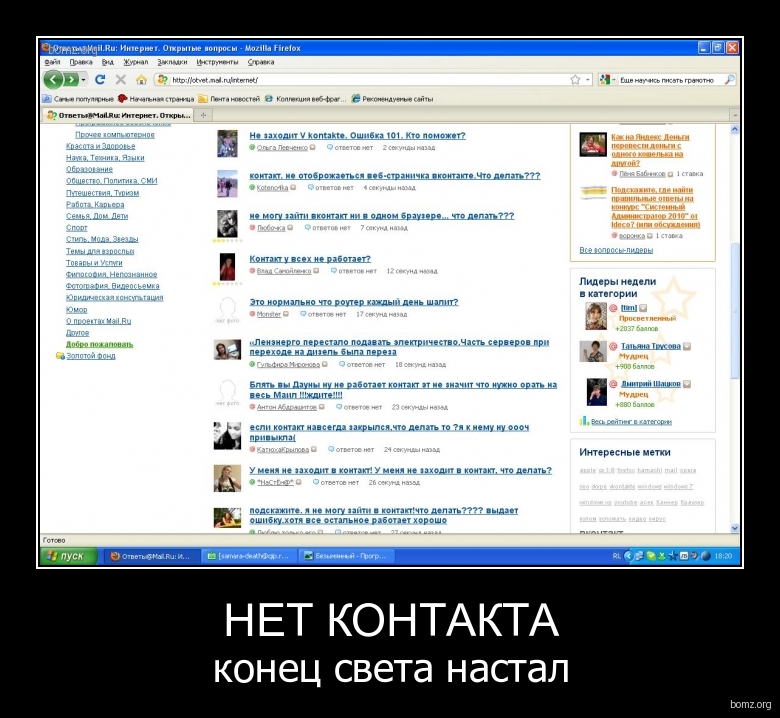This screenshot has height=718, width=780.
Task: Click the system tray clock 18:20
Action: [723, 556]
